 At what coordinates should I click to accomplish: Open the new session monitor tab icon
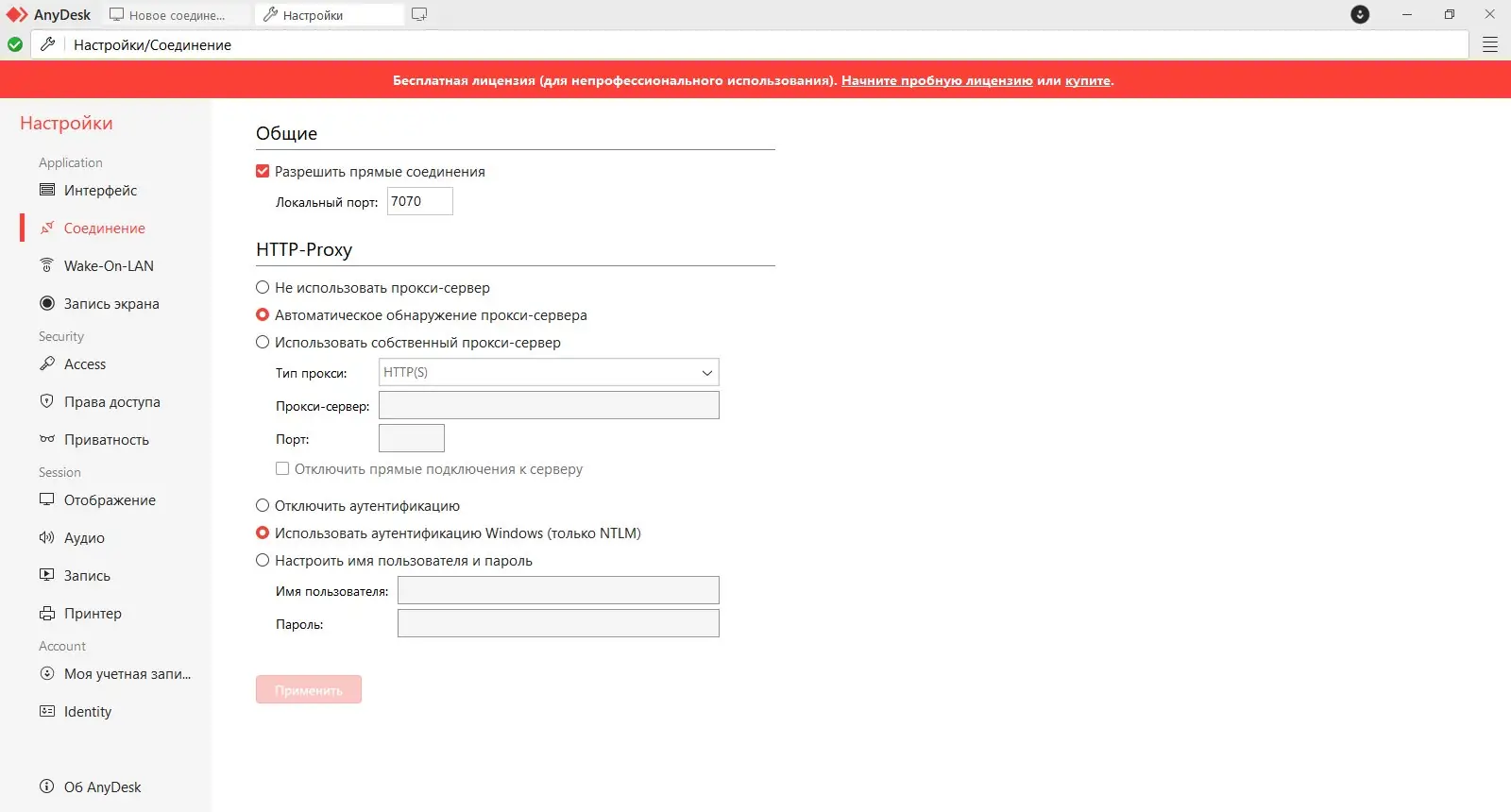[419, 14]
